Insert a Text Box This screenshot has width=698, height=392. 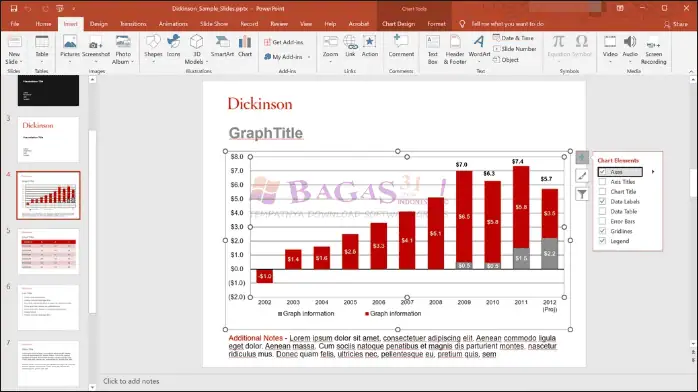pyautogui.click(x=433, y=50)
